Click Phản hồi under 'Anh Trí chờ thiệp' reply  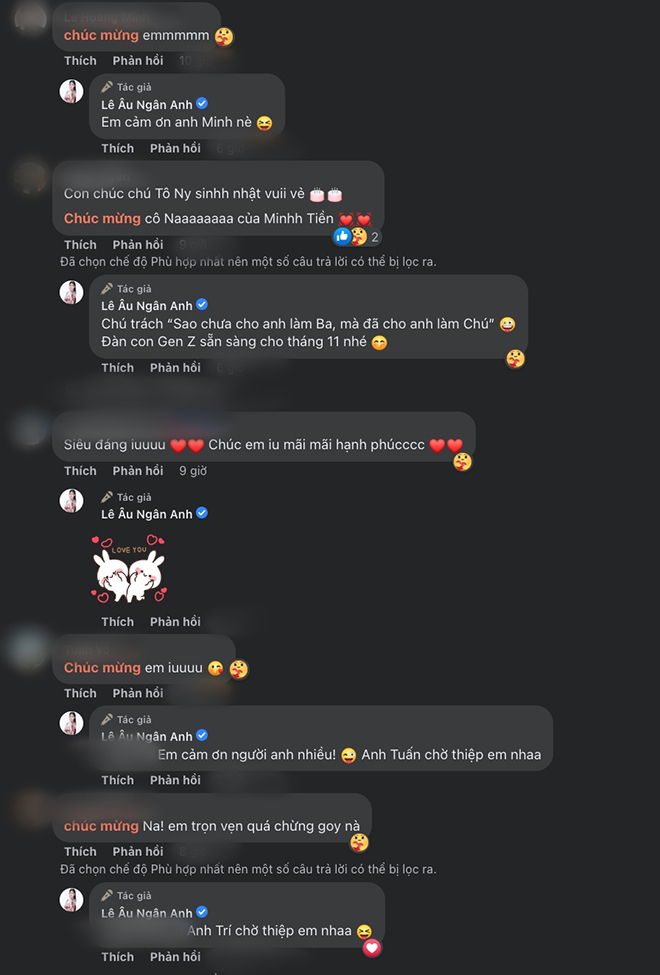[175, 956]
